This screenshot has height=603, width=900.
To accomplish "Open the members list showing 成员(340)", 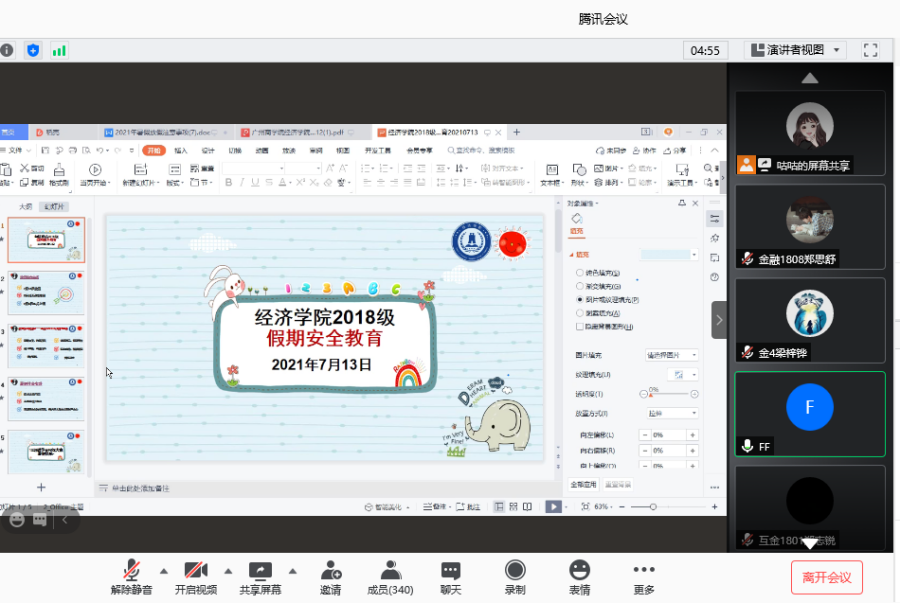I will tap(390, 570).
